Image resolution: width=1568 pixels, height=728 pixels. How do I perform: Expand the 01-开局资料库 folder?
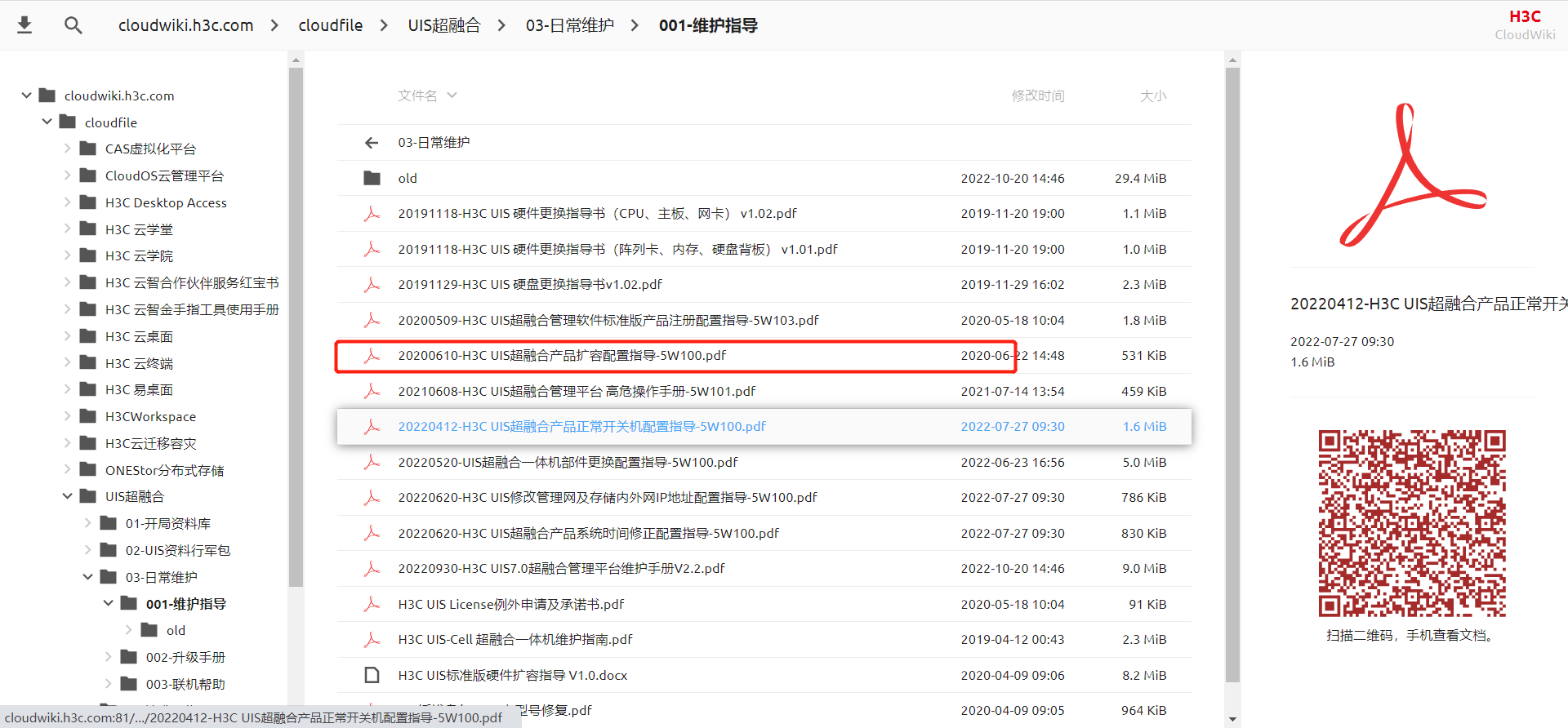pos(88,523)
